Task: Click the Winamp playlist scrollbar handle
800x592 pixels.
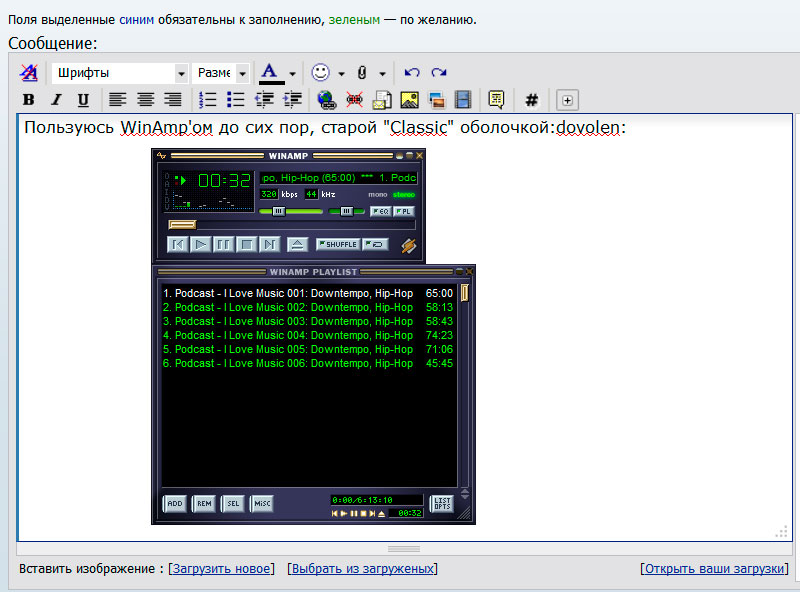Action: [465, 293]
